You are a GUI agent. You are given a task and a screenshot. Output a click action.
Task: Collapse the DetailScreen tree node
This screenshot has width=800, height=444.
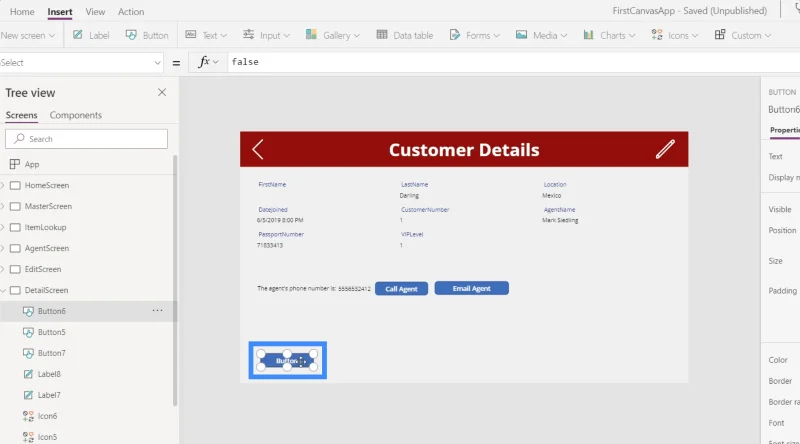pos(3,290)
